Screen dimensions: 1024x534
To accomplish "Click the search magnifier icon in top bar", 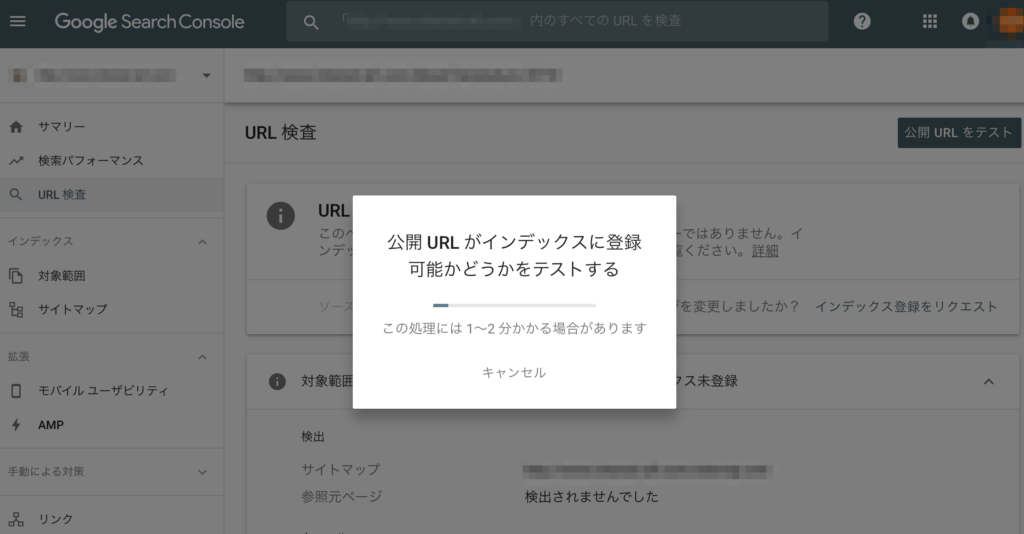I will point(311,22).
